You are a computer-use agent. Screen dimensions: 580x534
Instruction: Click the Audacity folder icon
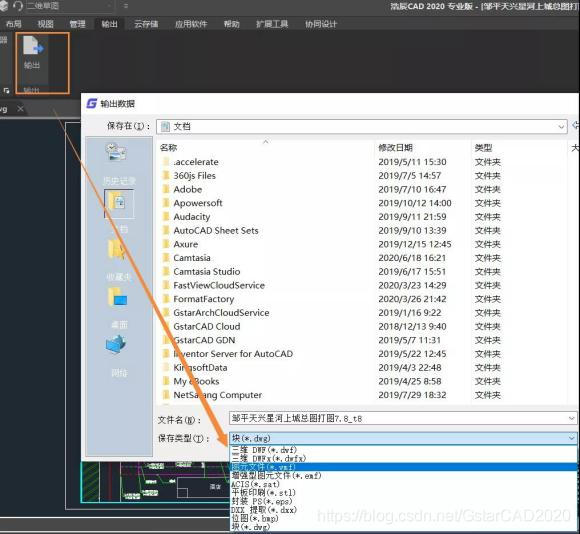[166, 217]
